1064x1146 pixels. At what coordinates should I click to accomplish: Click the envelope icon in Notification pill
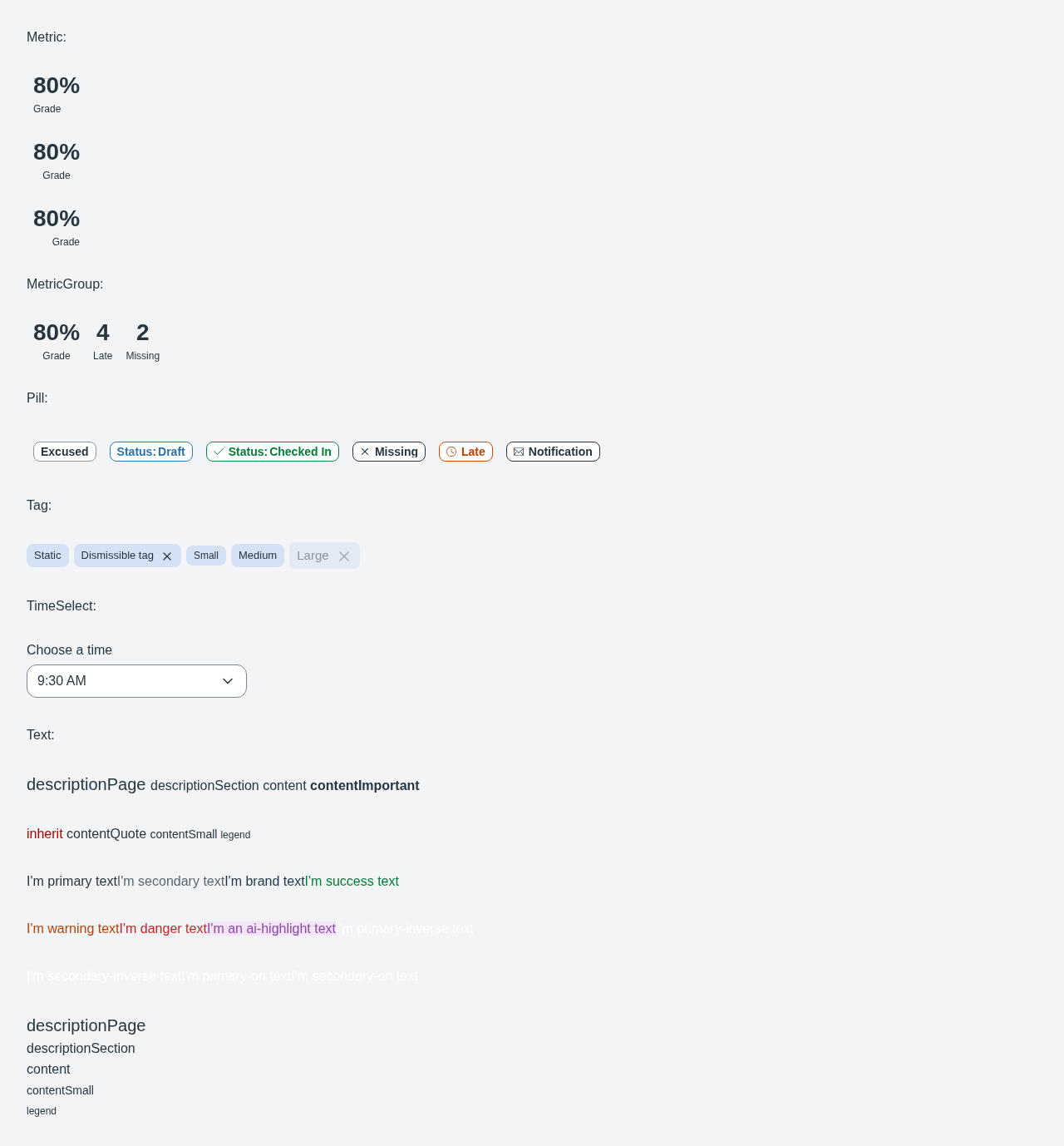click(519, 452)
